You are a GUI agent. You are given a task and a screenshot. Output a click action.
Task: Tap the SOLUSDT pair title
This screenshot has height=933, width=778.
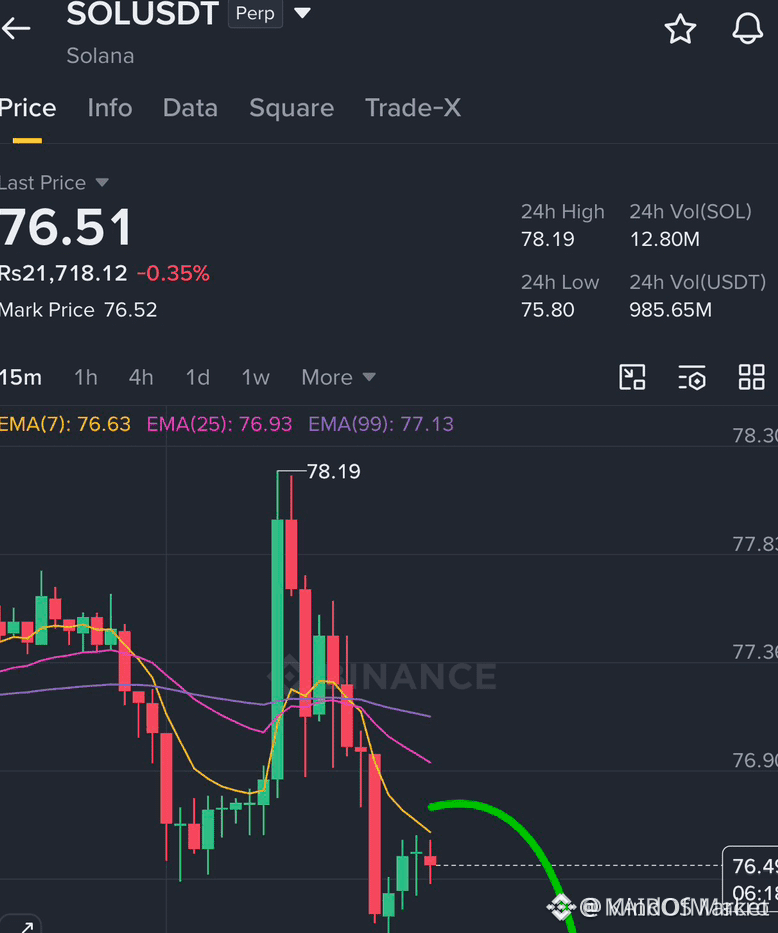143,14
